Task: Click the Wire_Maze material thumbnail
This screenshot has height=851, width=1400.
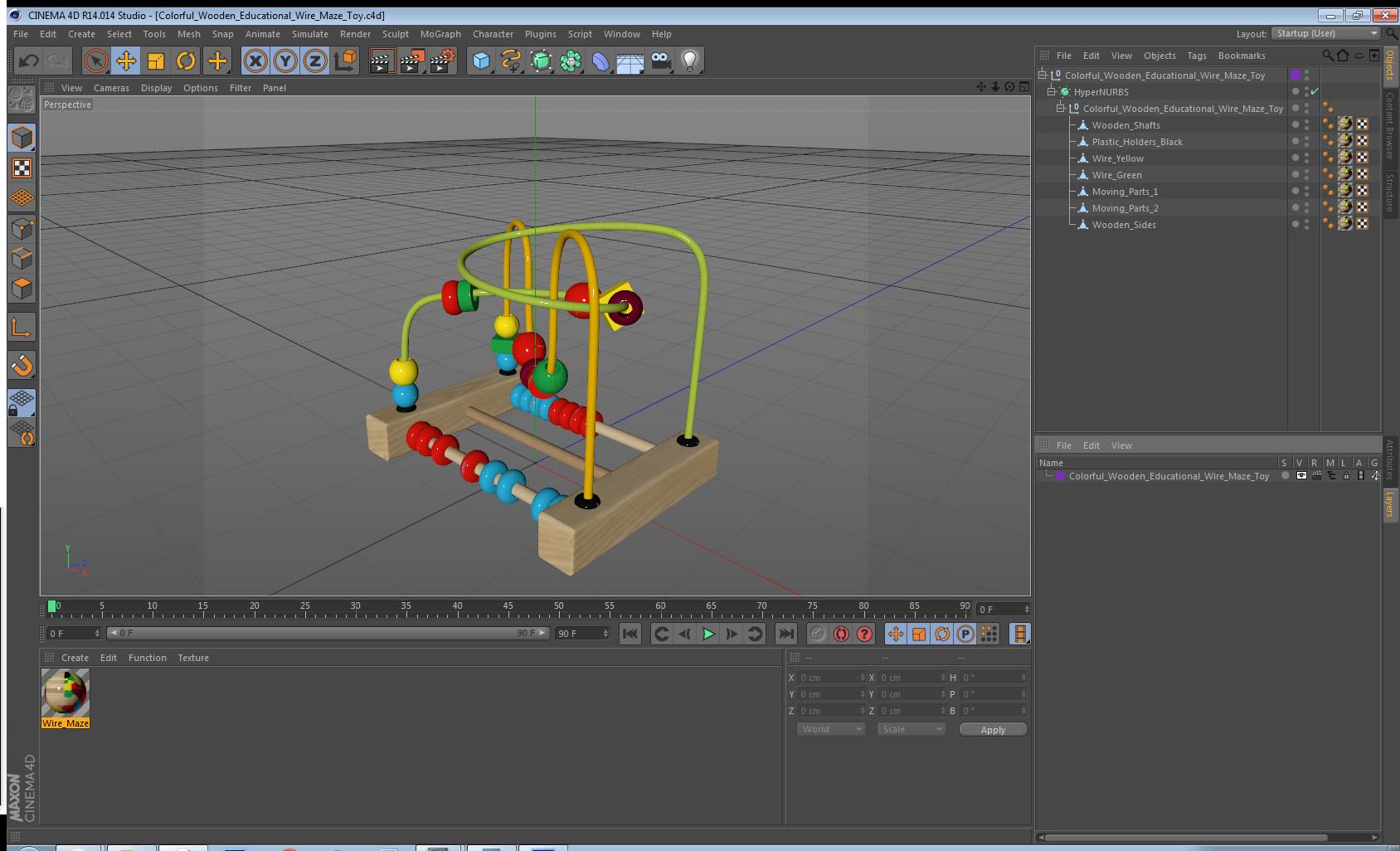Action: point(66,693)
